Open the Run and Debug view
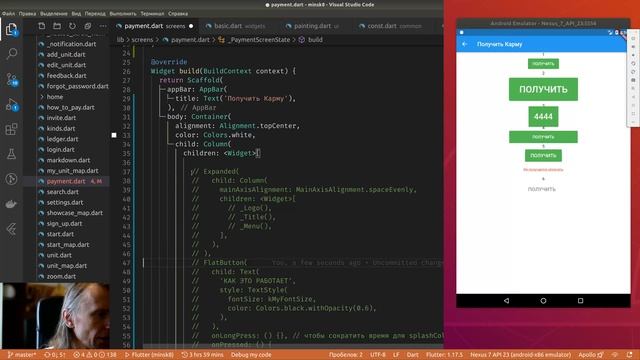Image resolution: width=640 pixels, height=360 pixels. [11, 105]
